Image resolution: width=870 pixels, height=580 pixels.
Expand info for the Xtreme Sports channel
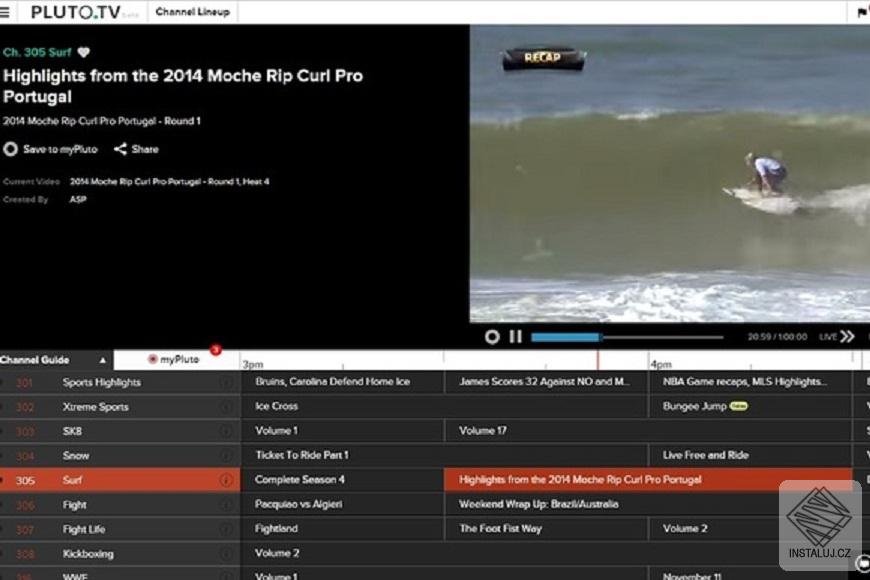[x=226, y=406]
